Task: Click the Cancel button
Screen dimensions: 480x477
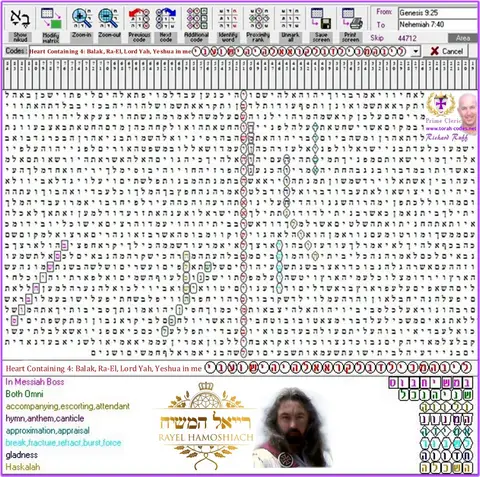Action: 446,51
